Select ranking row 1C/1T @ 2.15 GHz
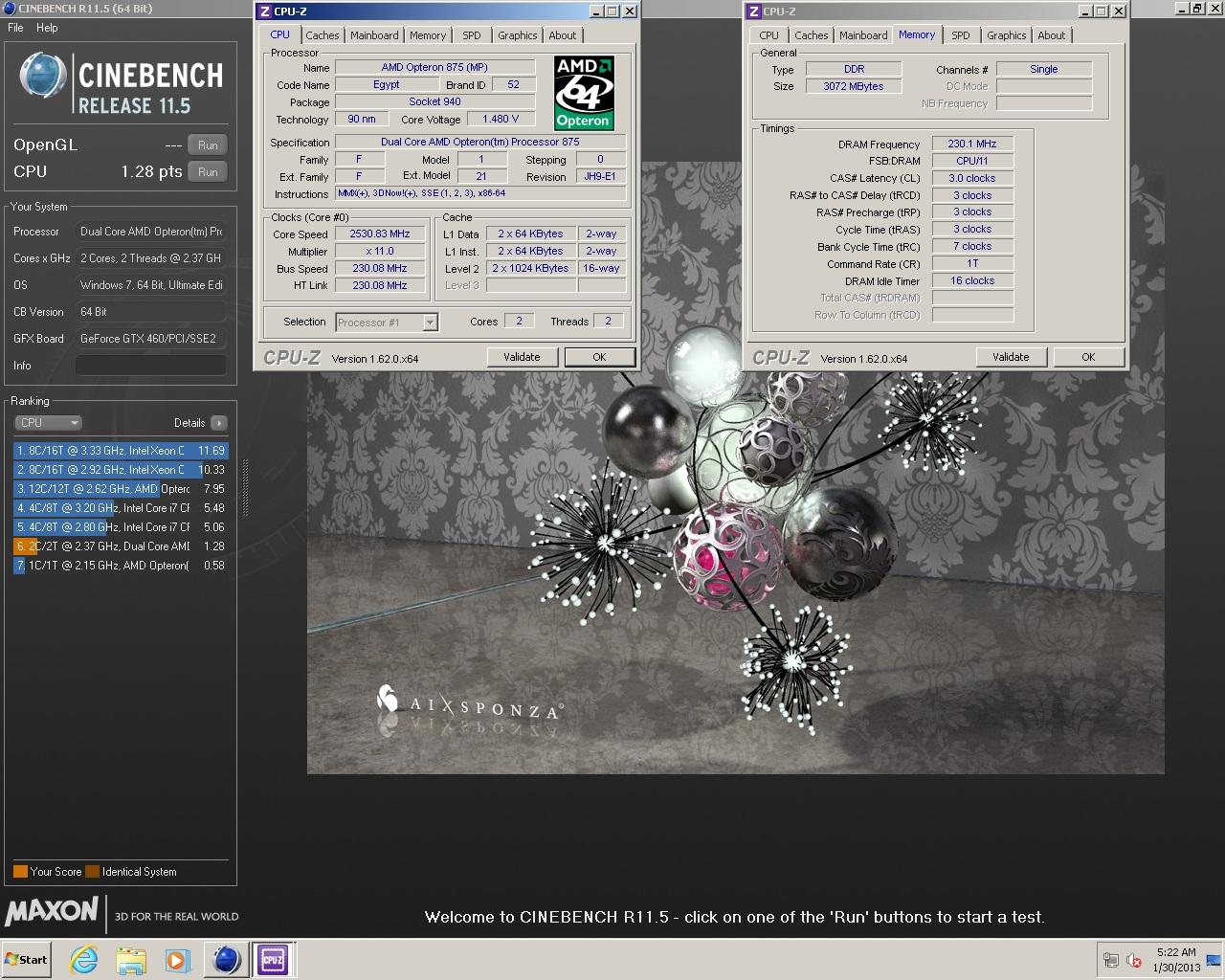Viewport: 1225px width, 980px height. click(121, 566)
